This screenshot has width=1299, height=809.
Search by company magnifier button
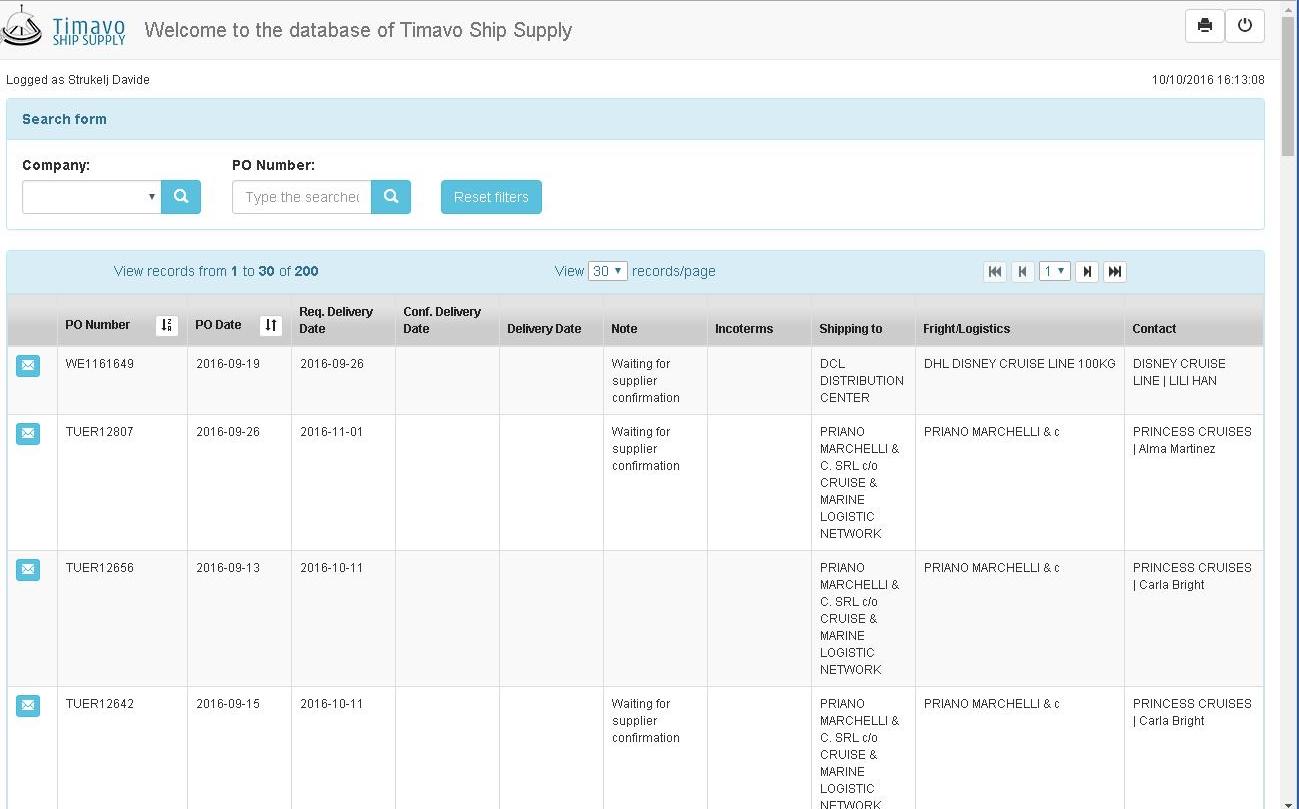click(x=181, y=197)
